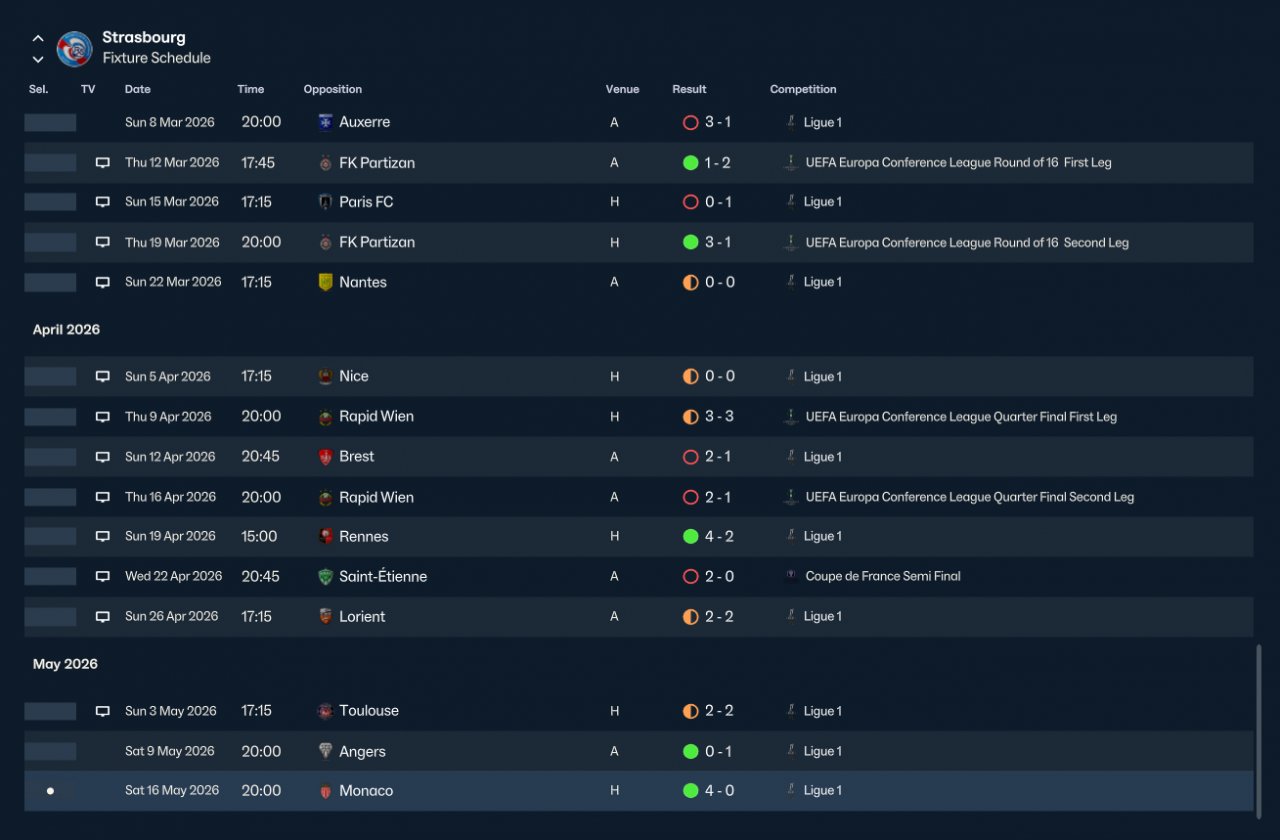Go to previous team with up chevron

pyautogui.click(x=38, y=39)
